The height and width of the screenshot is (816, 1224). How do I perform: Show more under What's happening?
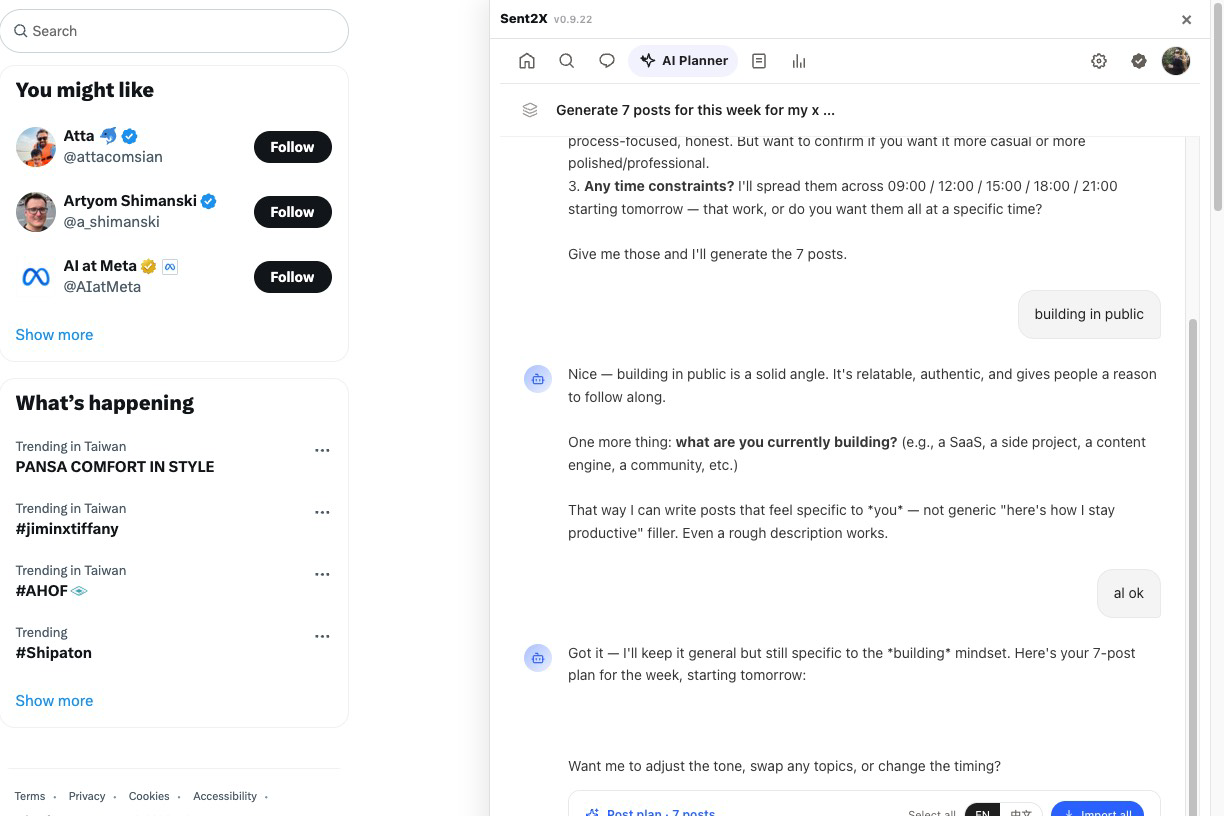(54, 701)
